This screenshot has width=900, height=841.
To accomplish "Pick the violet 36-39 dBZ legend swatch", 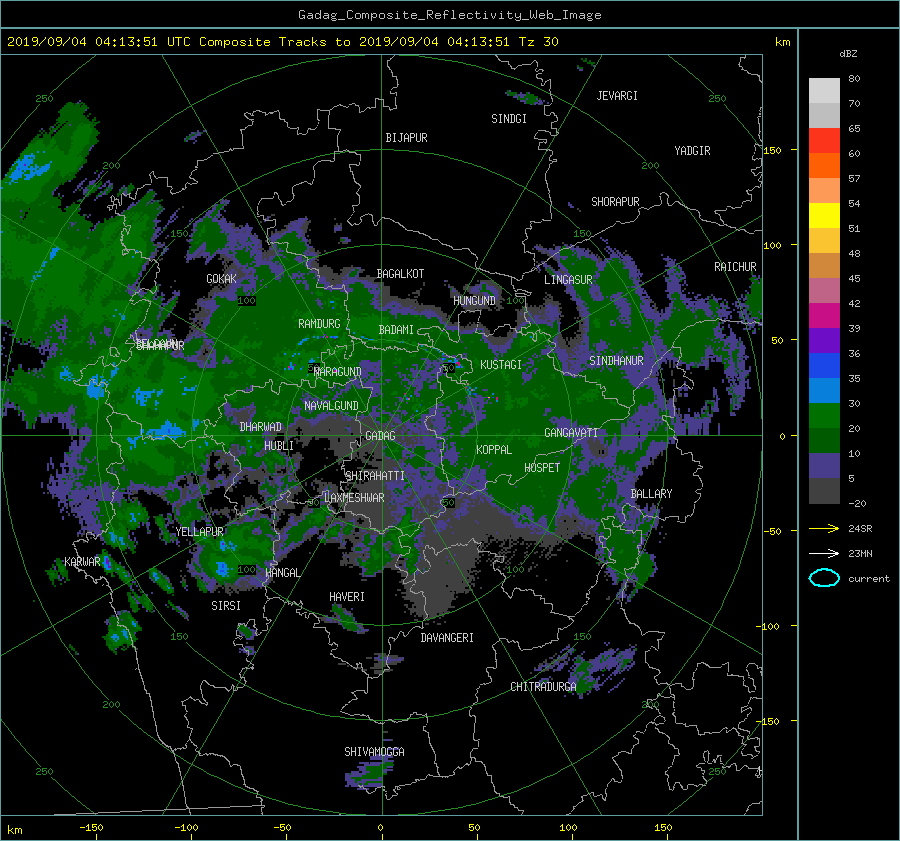I will [824, 340].
